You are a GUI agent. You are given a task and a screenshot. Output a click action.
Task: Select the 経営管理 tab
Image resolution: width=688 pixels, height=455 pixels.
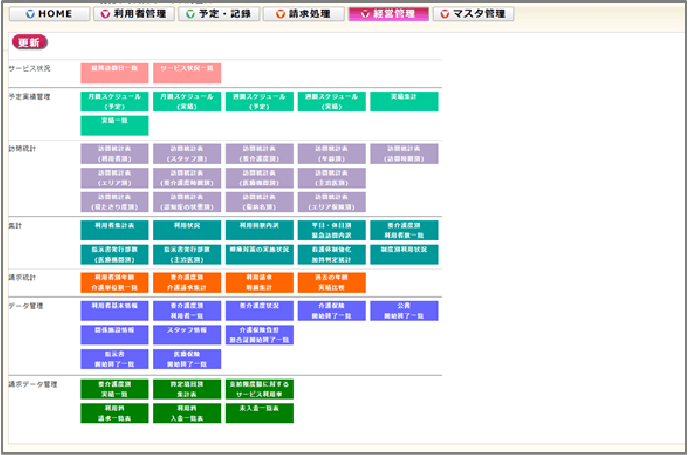(388, 14)
